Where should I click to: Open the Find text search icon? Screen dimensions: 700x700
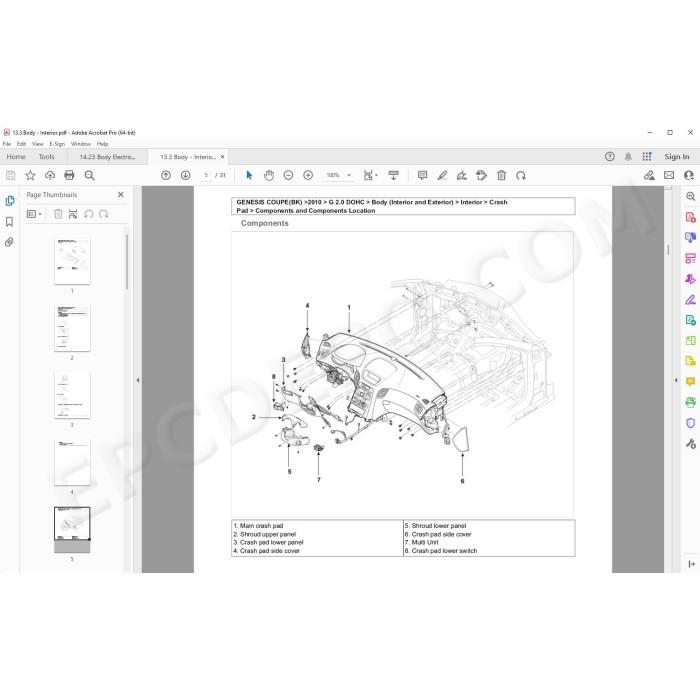pos(89,175)
